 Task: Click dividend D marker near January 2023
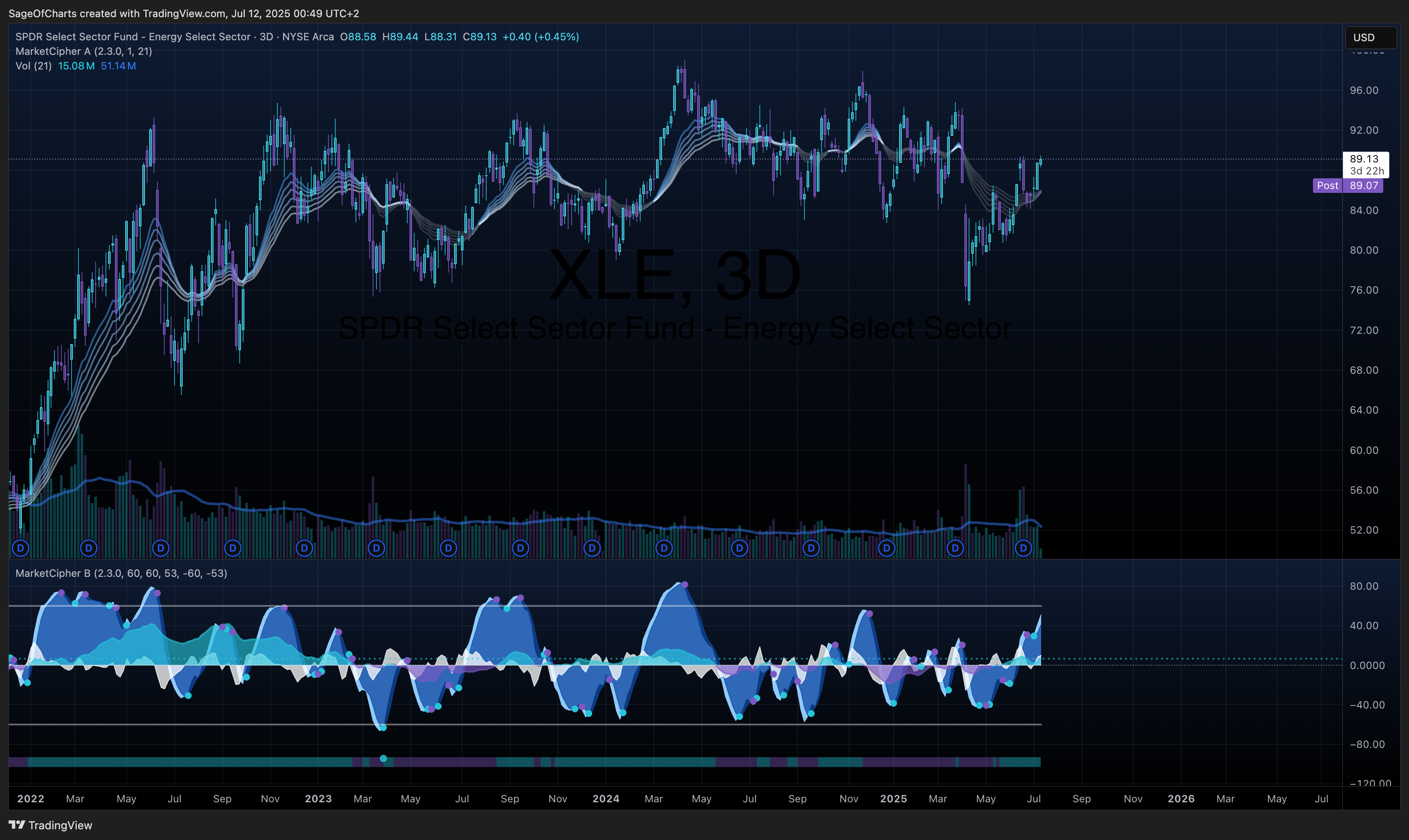[305, 548]
